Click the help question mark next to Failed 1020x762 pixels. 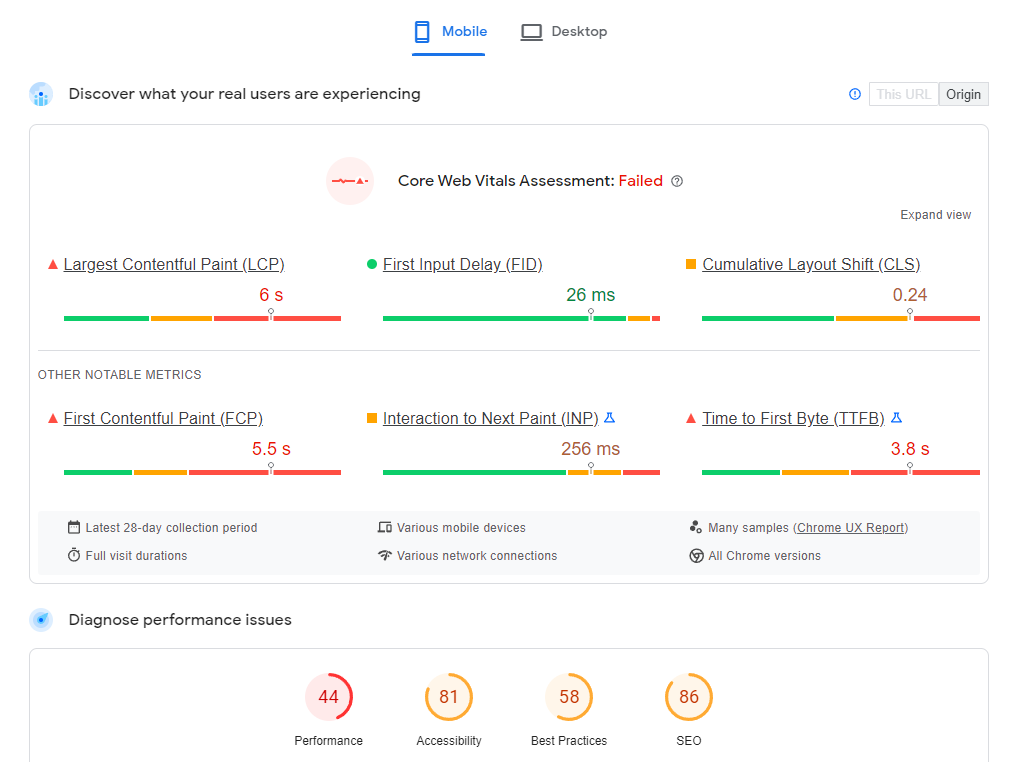(x=677, y=181)
